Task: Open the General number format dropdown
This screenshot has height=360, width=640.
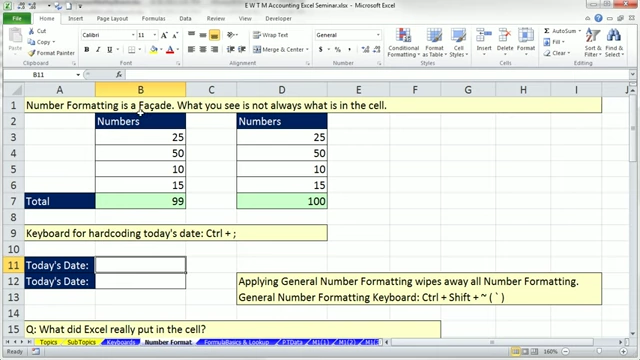Action: [x=378, y=35]
